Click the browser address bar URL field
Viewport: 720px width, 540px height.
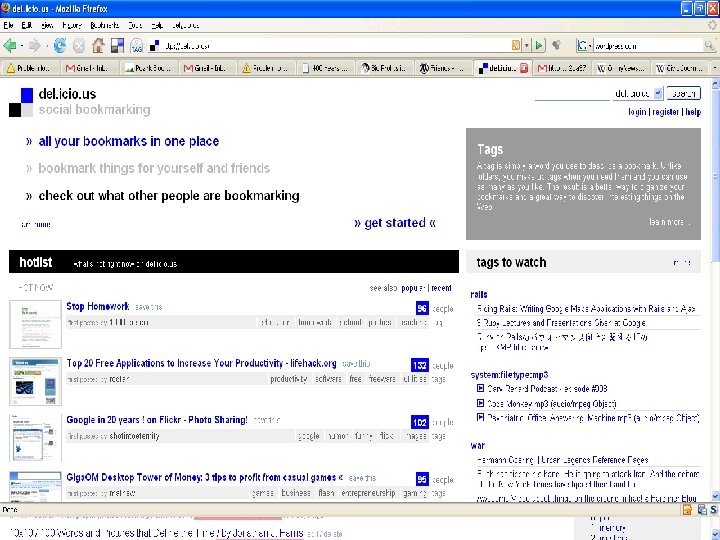tap(335, 45)
